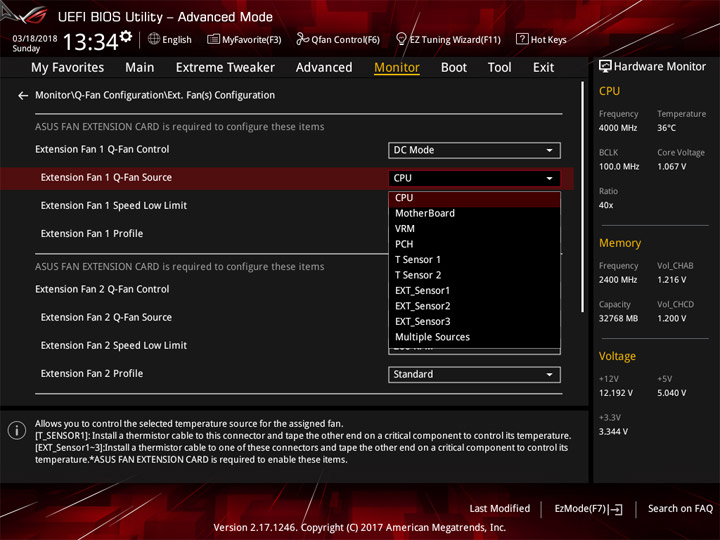This screenshot has width=720, height=540.
Task: Click CPU frequency value 4000 MHz
Action: tap(618, 128)
